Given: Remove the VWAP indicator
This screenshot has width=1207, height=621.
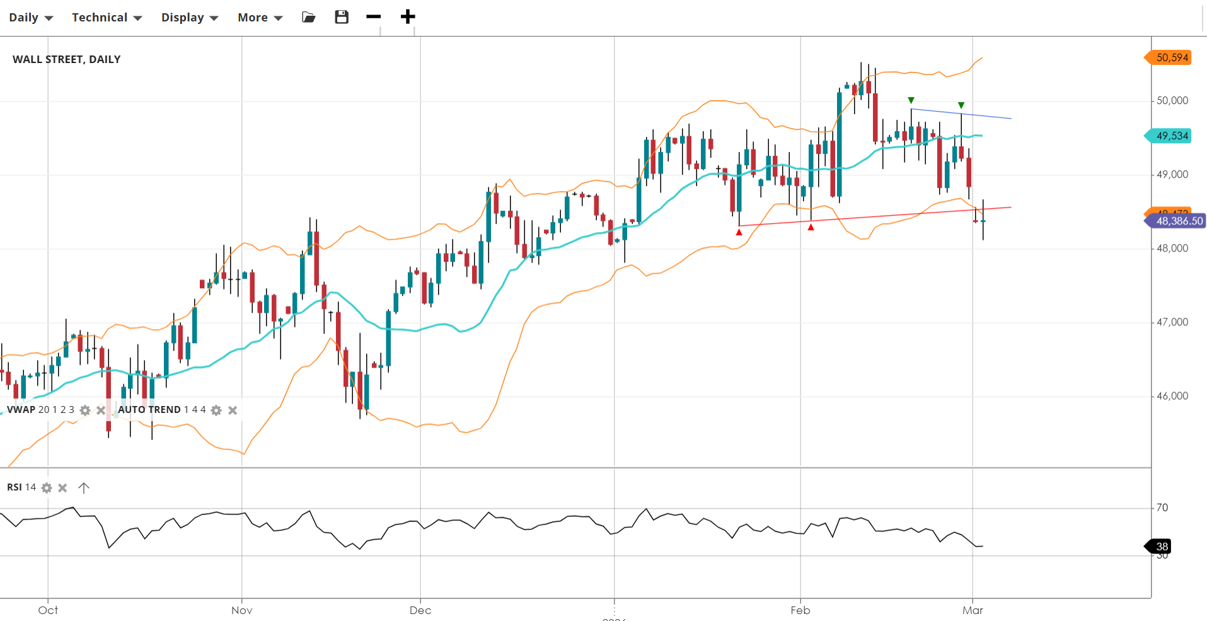Looking at the screenshot, I should tap(101, 410).
